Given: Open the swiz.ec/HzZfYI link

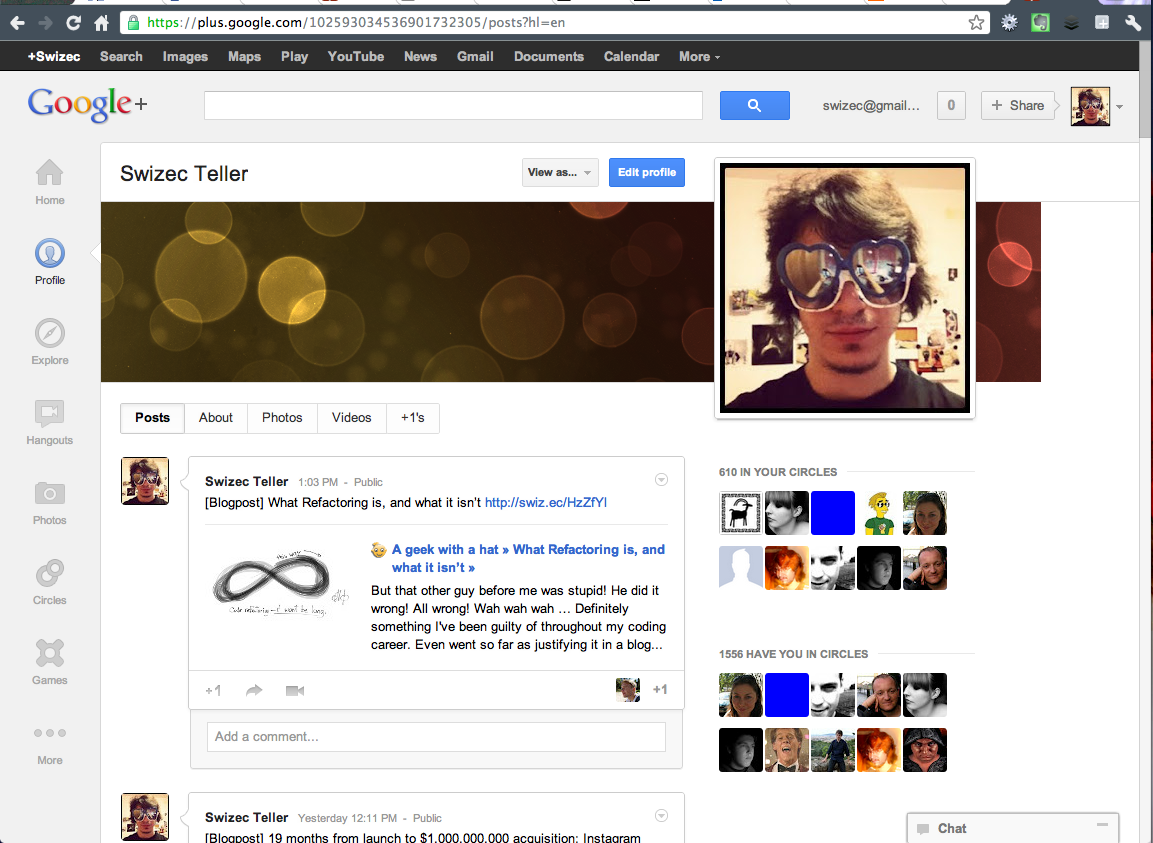Looking at the screenshot, I should click(x=546, y=502).
